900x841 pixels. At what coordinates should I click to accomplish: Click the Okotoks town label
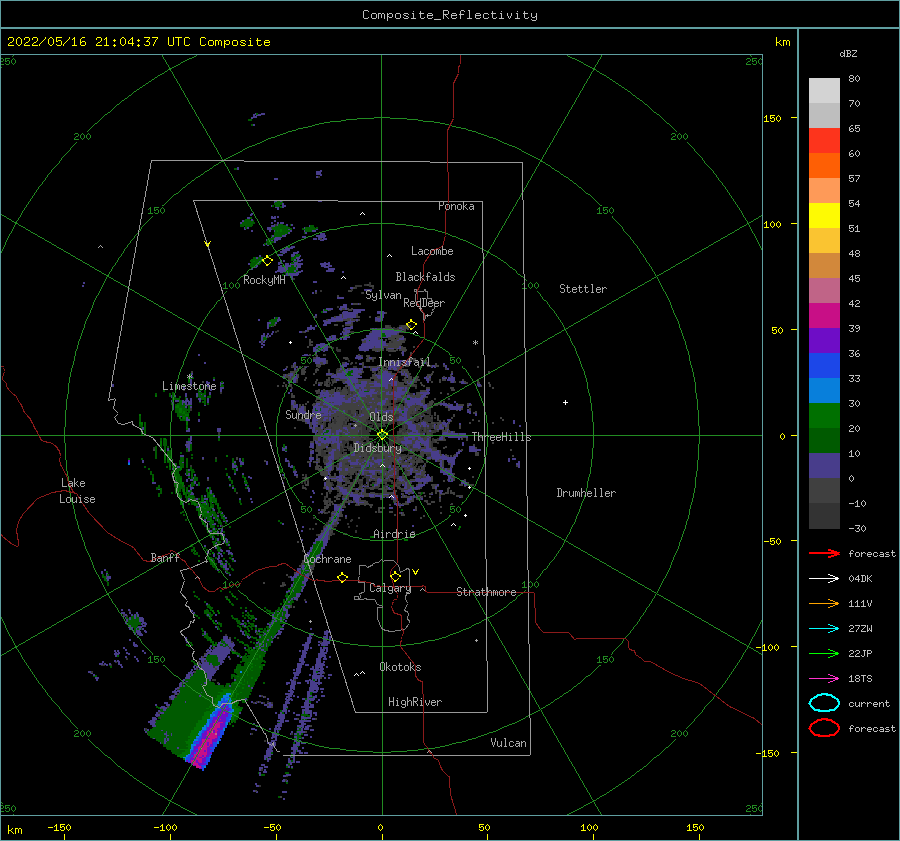point(400,667)
